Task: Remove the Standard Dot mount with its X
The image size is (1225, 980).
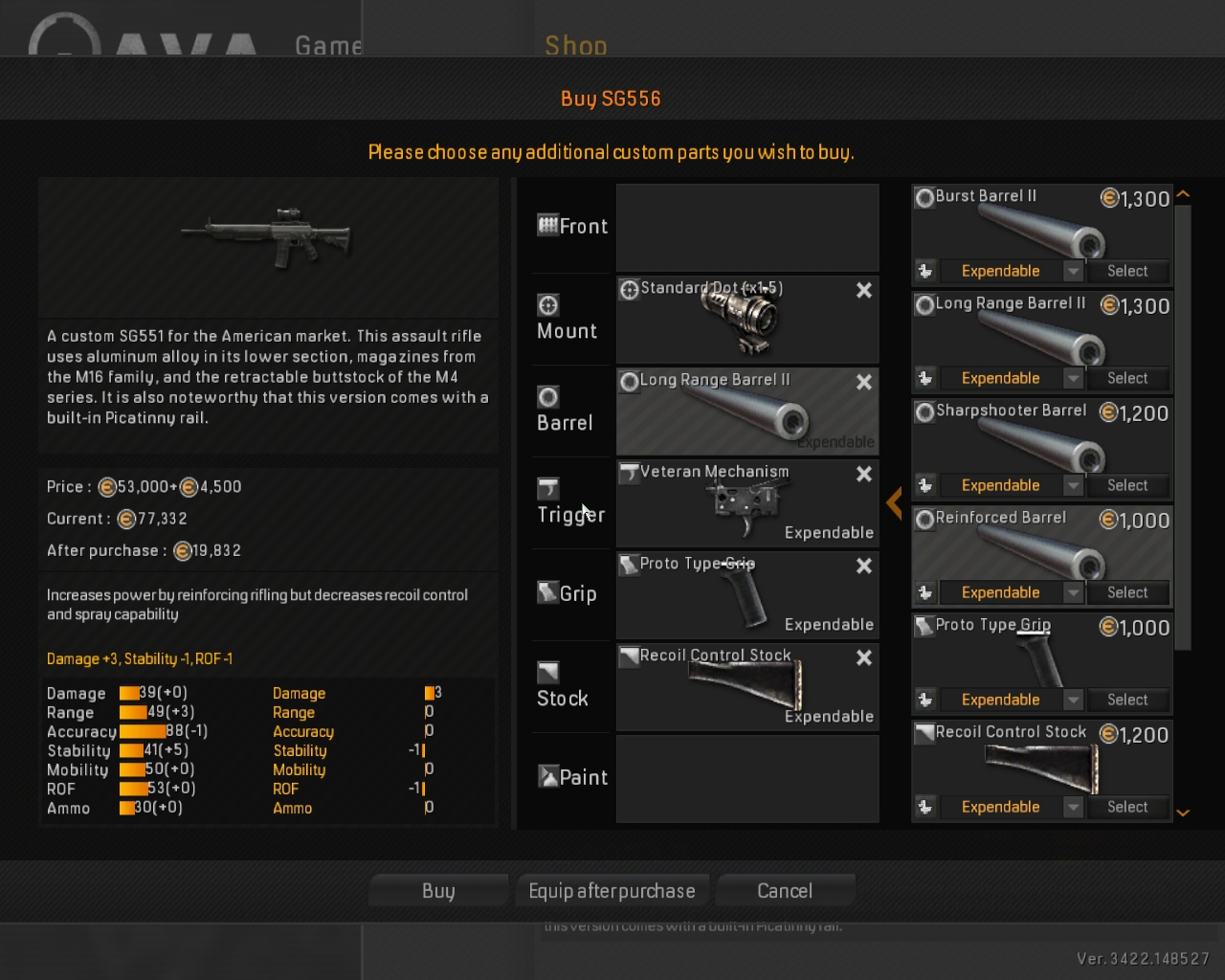Action: (863, 290)
